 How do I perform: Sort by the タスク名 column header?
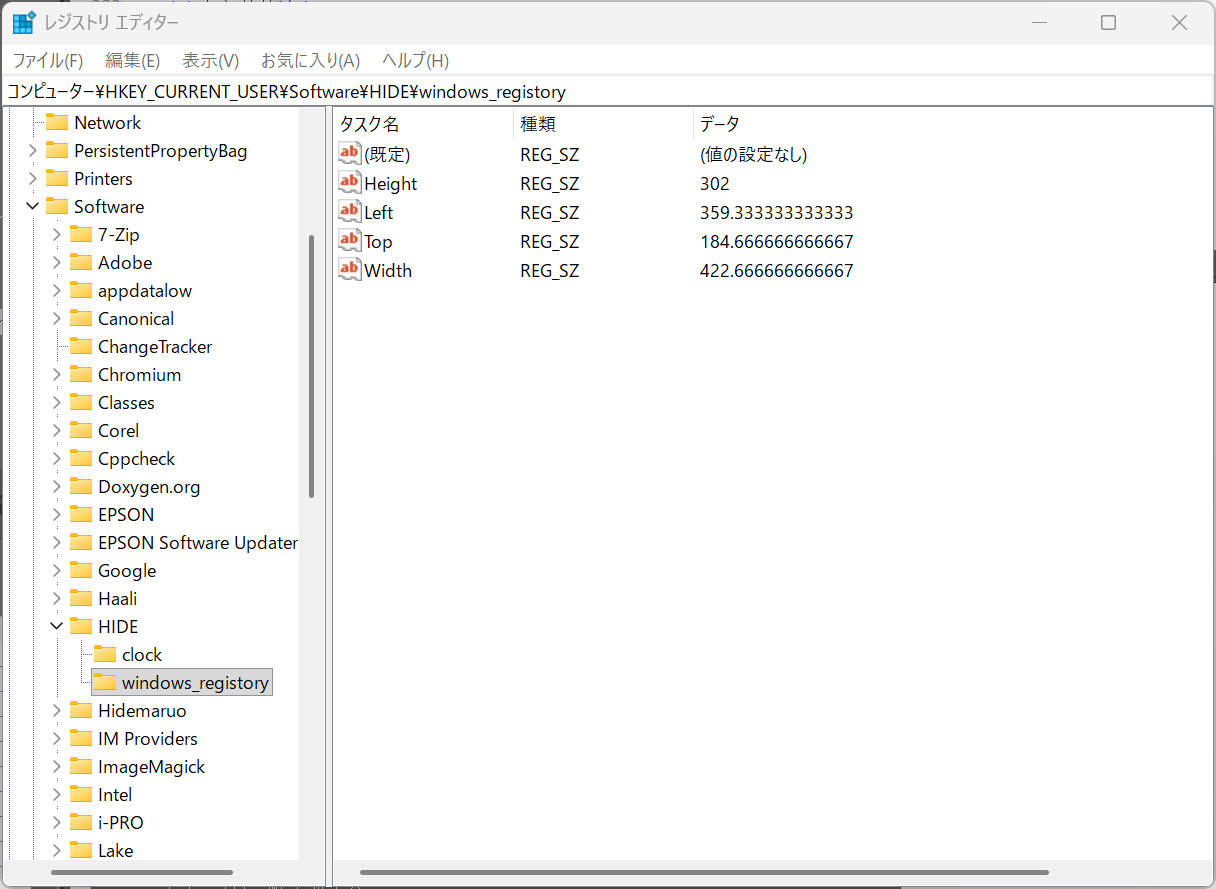click(423, 124)
